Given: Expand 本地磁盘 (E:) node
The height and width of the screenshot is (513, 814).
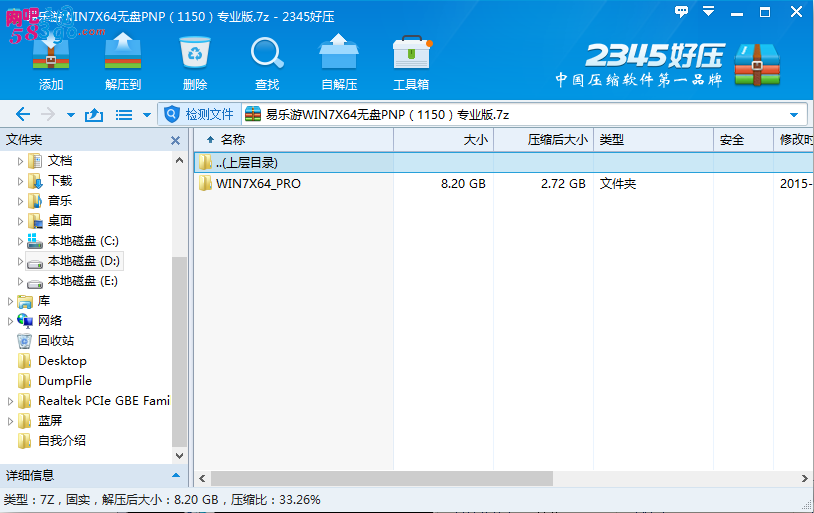Looking at the screenshot, I should pos(20,281).
